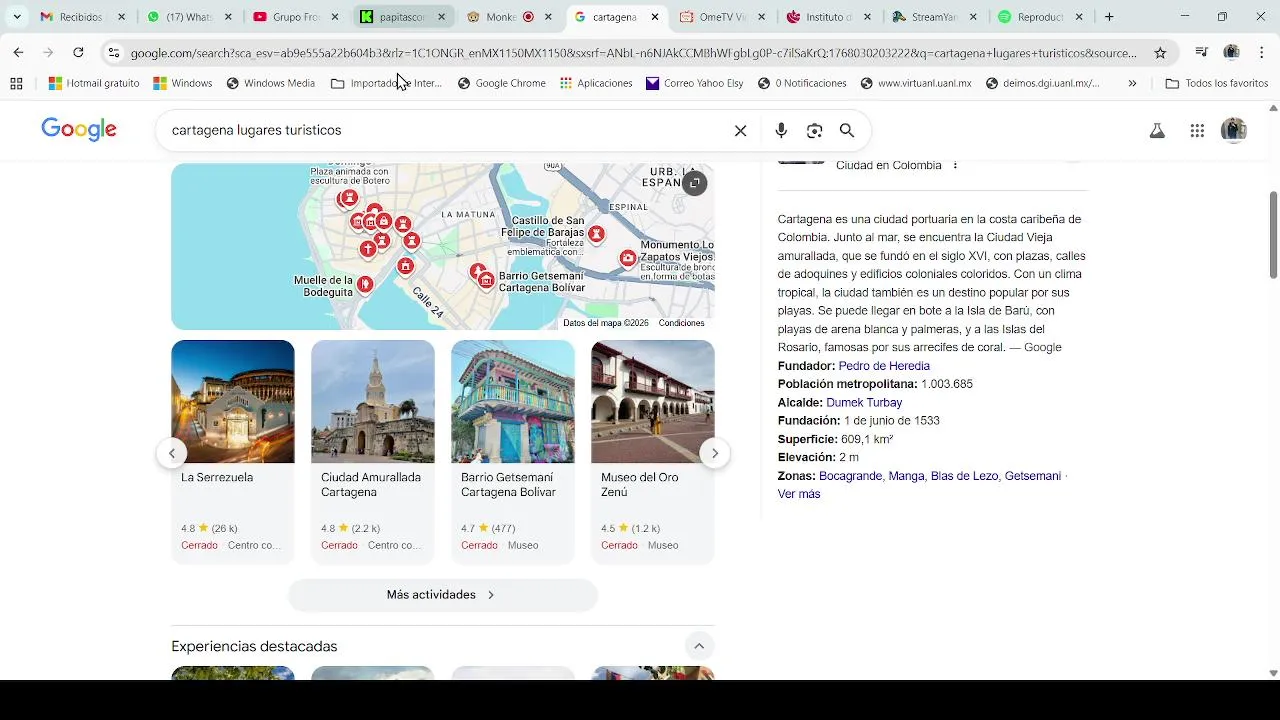Open the Ciudad Amurallada Cartagena photo
This screenshot has width=1280, height=720.
pyautogui.click(x=373, y=401)
